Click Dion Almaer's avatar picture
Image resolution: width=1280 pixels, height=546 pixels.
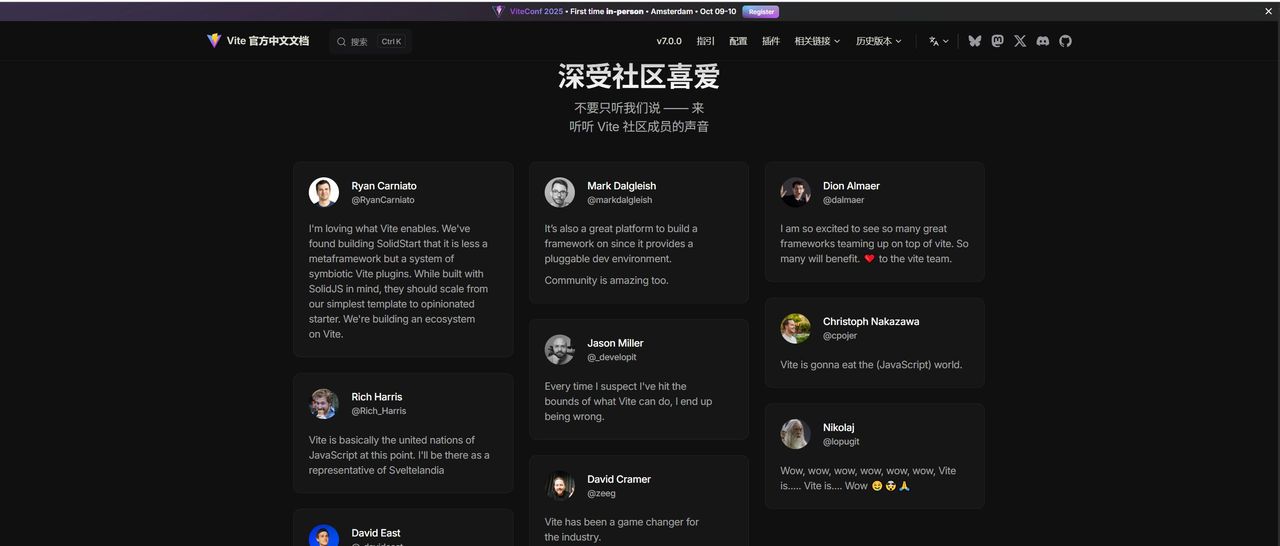pyautogui.click(x=796, y=193)
